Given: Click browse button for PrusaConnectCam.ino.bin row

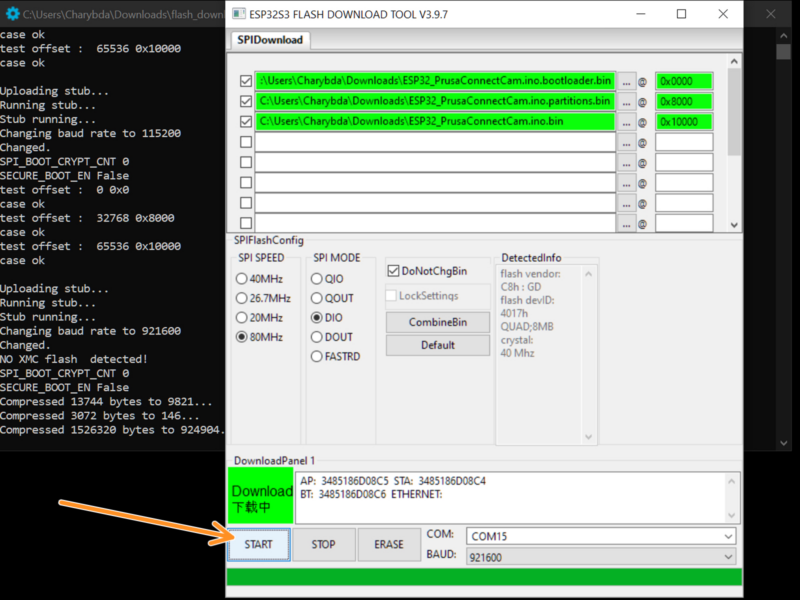Looking at the screenshot, I should (x=627, y=121).
